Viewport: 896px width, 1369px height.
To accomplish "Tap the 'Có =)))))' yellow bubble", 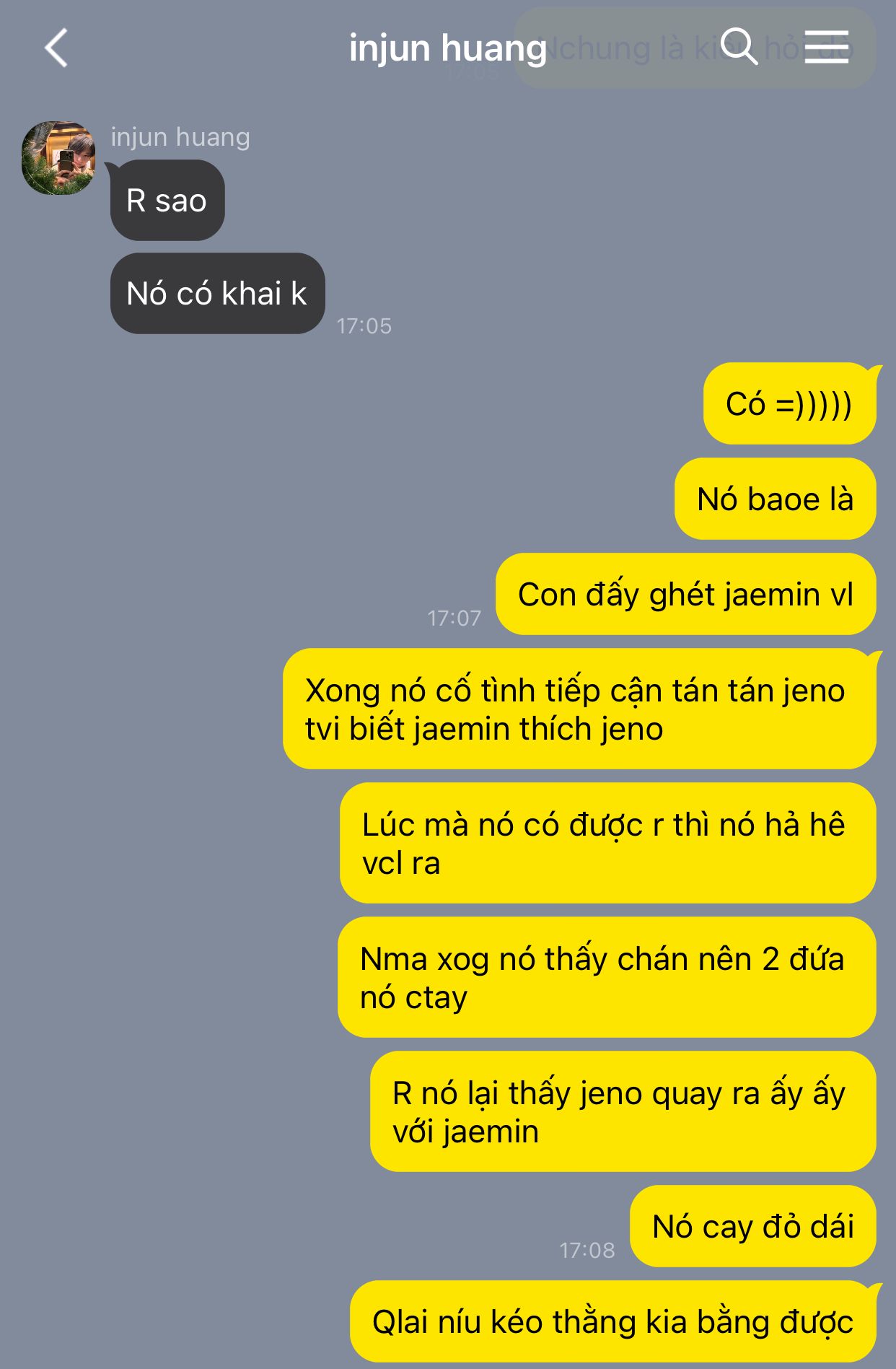I will 789,403.
